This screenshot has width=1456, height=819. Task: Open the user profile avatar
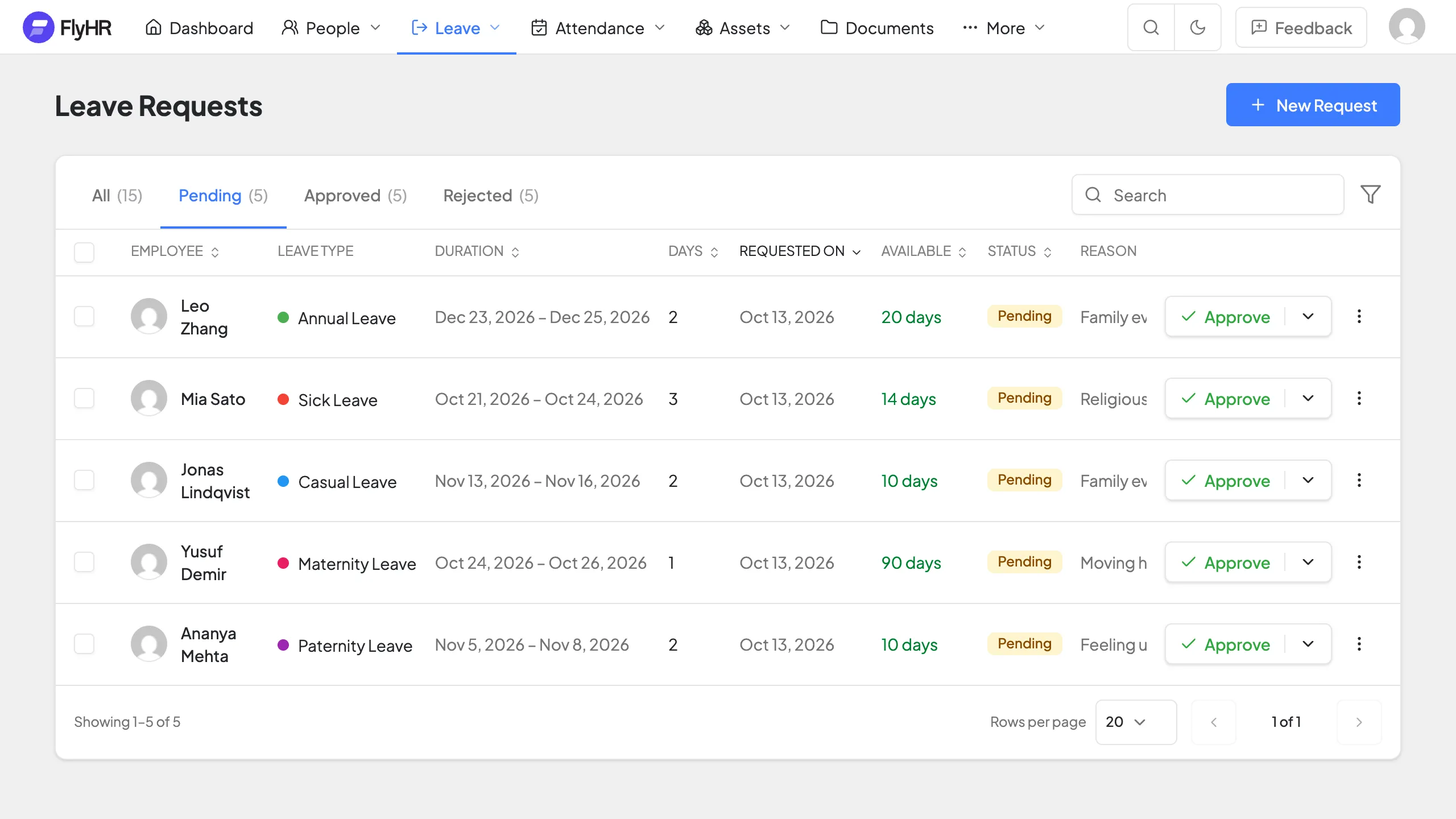click(x=1407, y=26)
